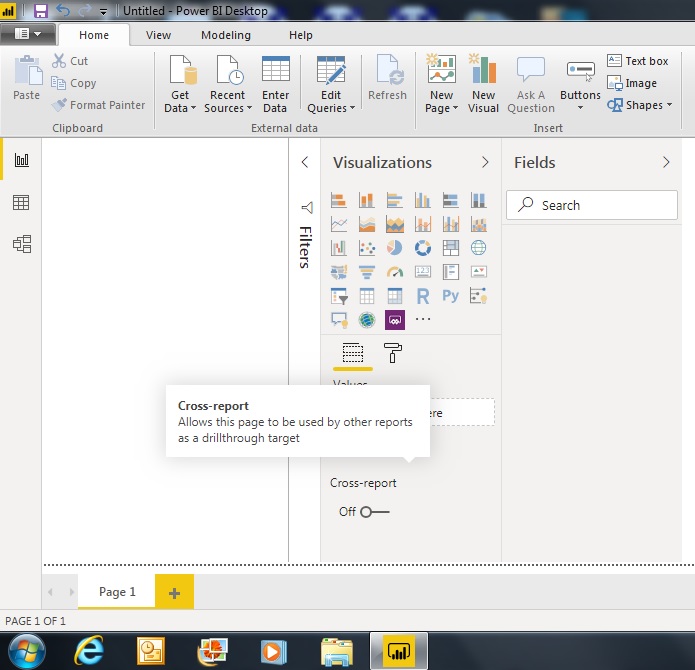Select the map globe visual

click(x=478, y=248)
